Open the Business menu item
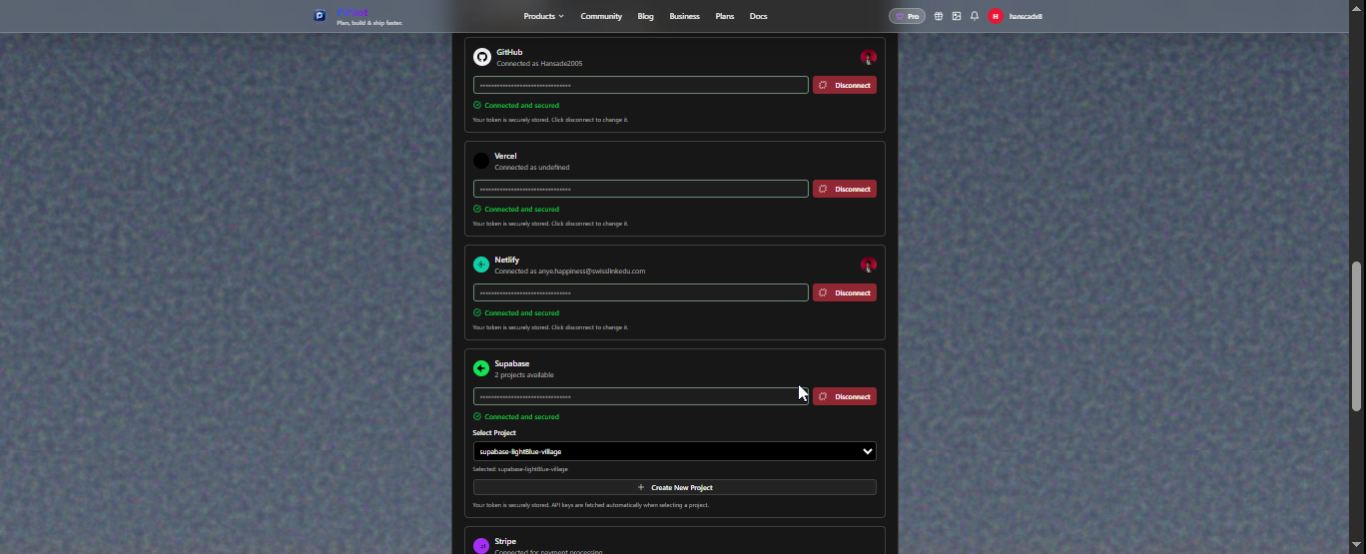This screenshot has width=1366, height=554. (x=684, y=16)
